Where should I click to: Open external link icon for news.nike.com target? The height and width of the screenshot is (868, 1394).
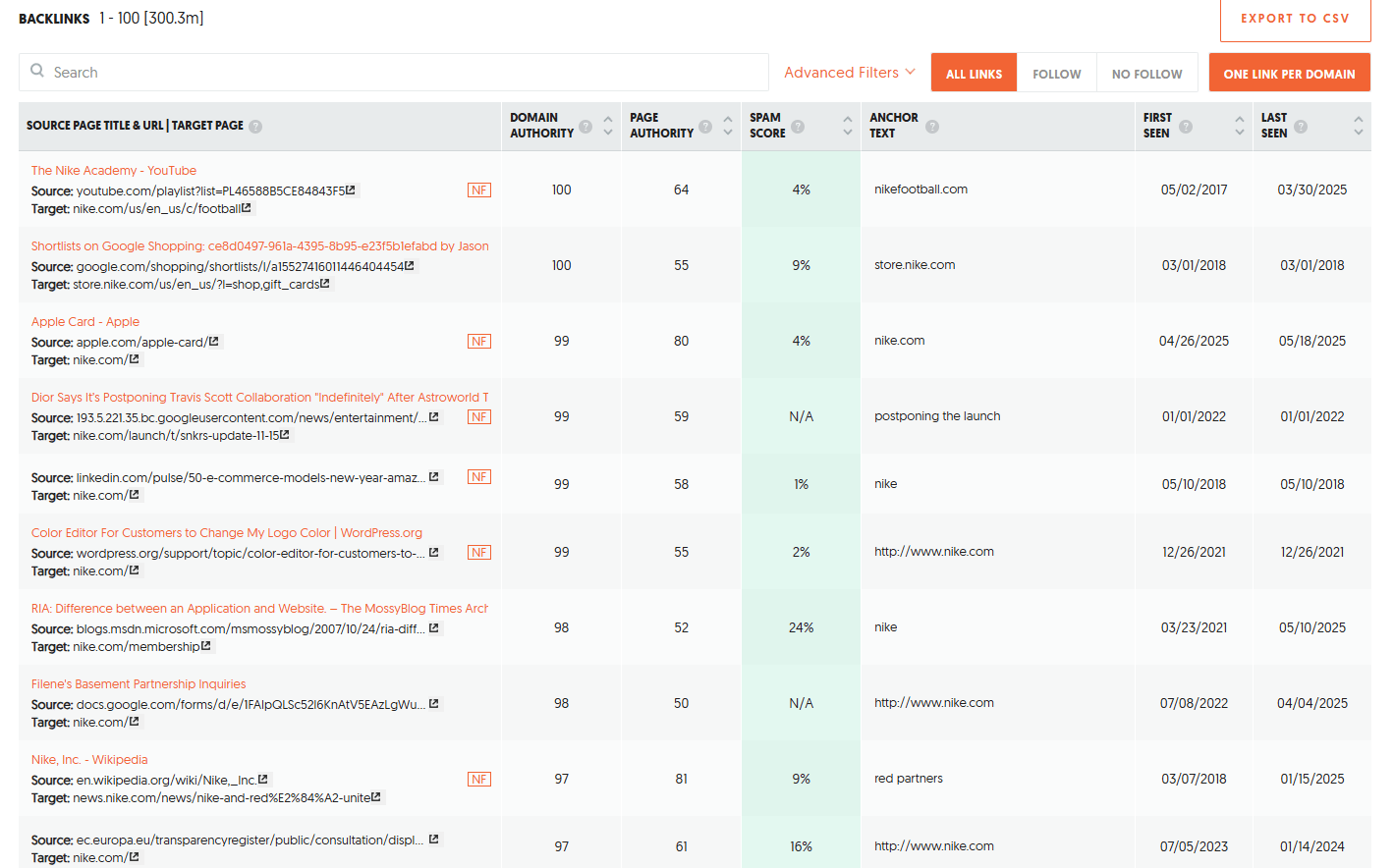(x=376, y=797)
